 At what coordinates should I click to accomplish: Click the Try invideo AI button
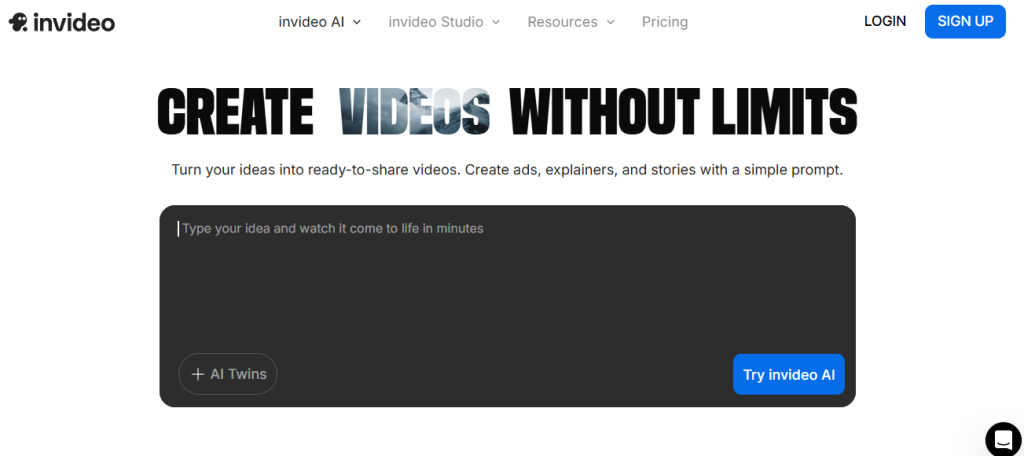789,374
